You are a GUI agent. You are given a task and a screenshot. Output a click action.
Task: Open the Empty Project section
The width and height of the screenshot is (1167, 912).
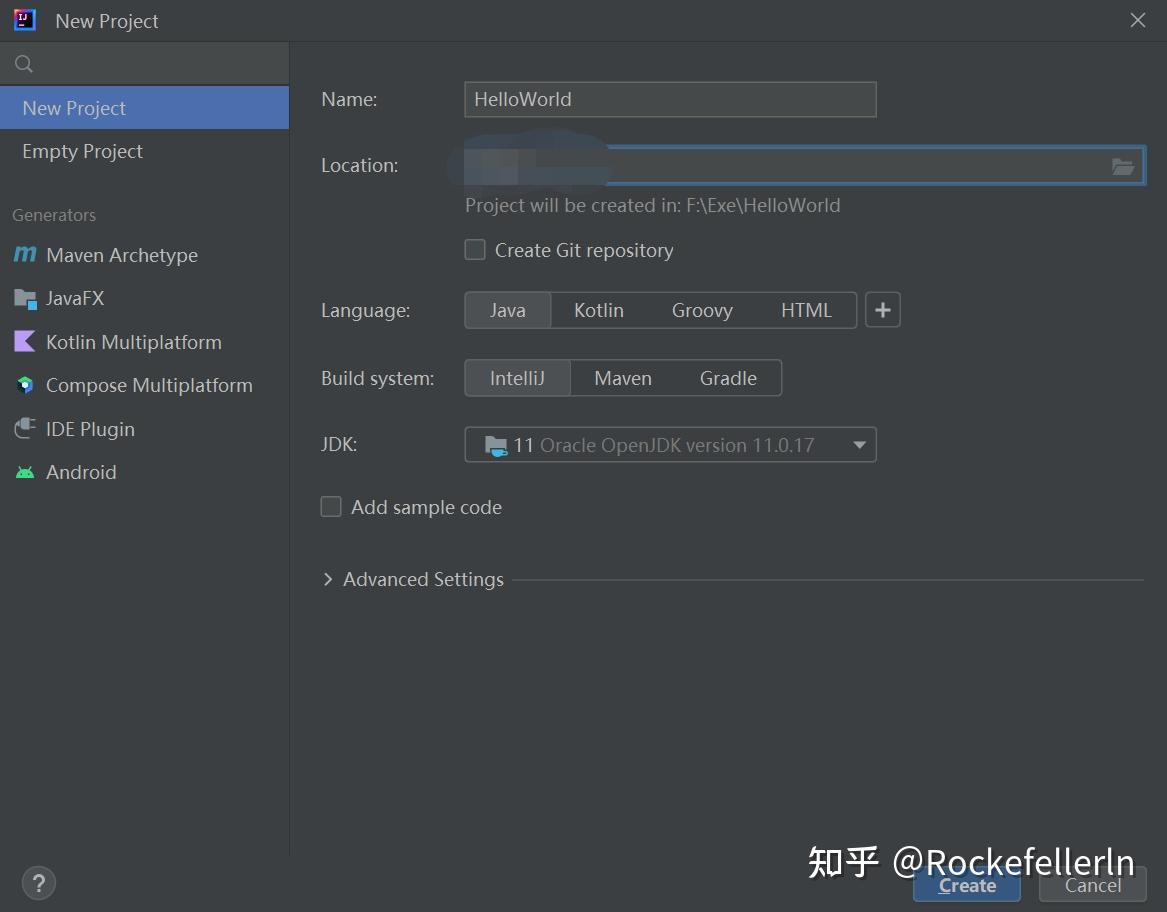(82, 151)
